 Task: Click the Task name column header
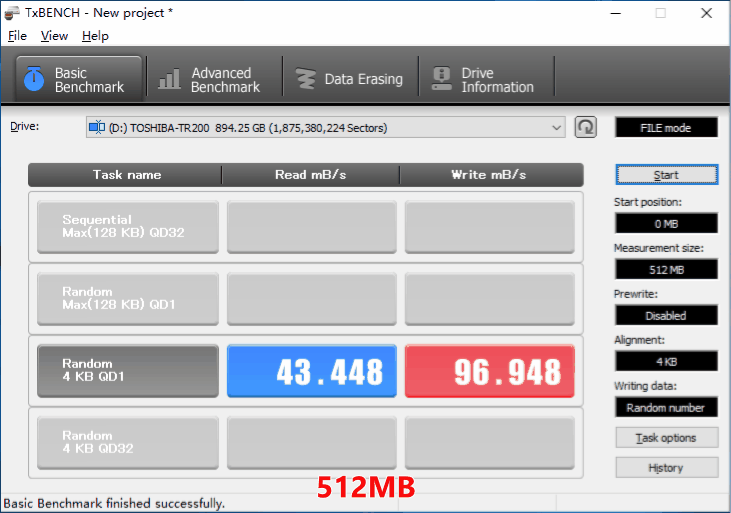pos(125,175)
